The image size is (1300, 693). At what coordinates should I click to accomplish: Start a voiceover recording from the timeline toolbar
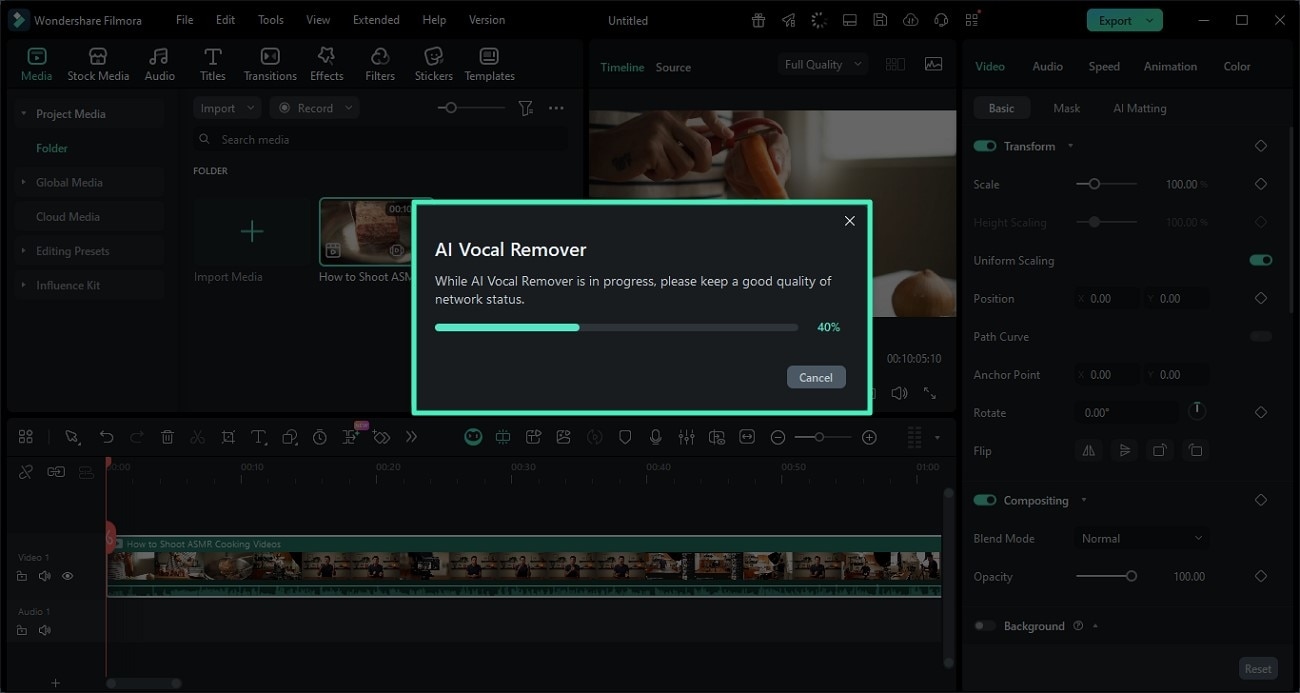coord(656,437)
